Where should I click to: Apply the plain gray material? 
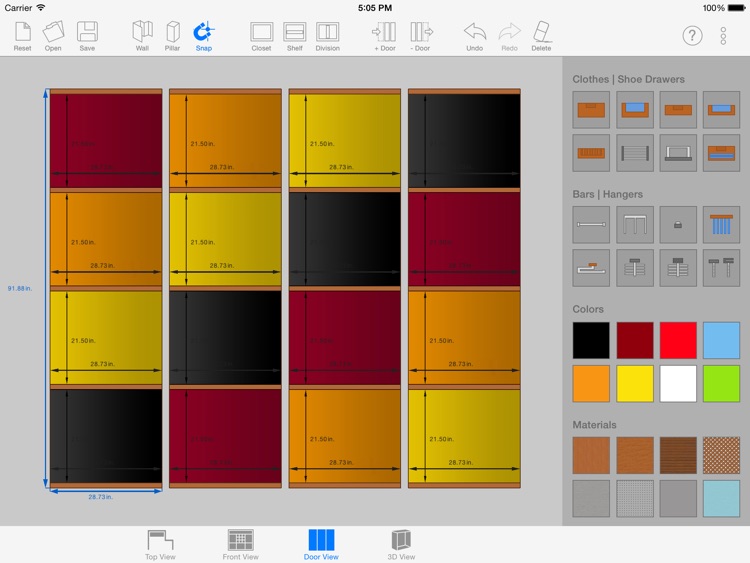pos(678,498)
